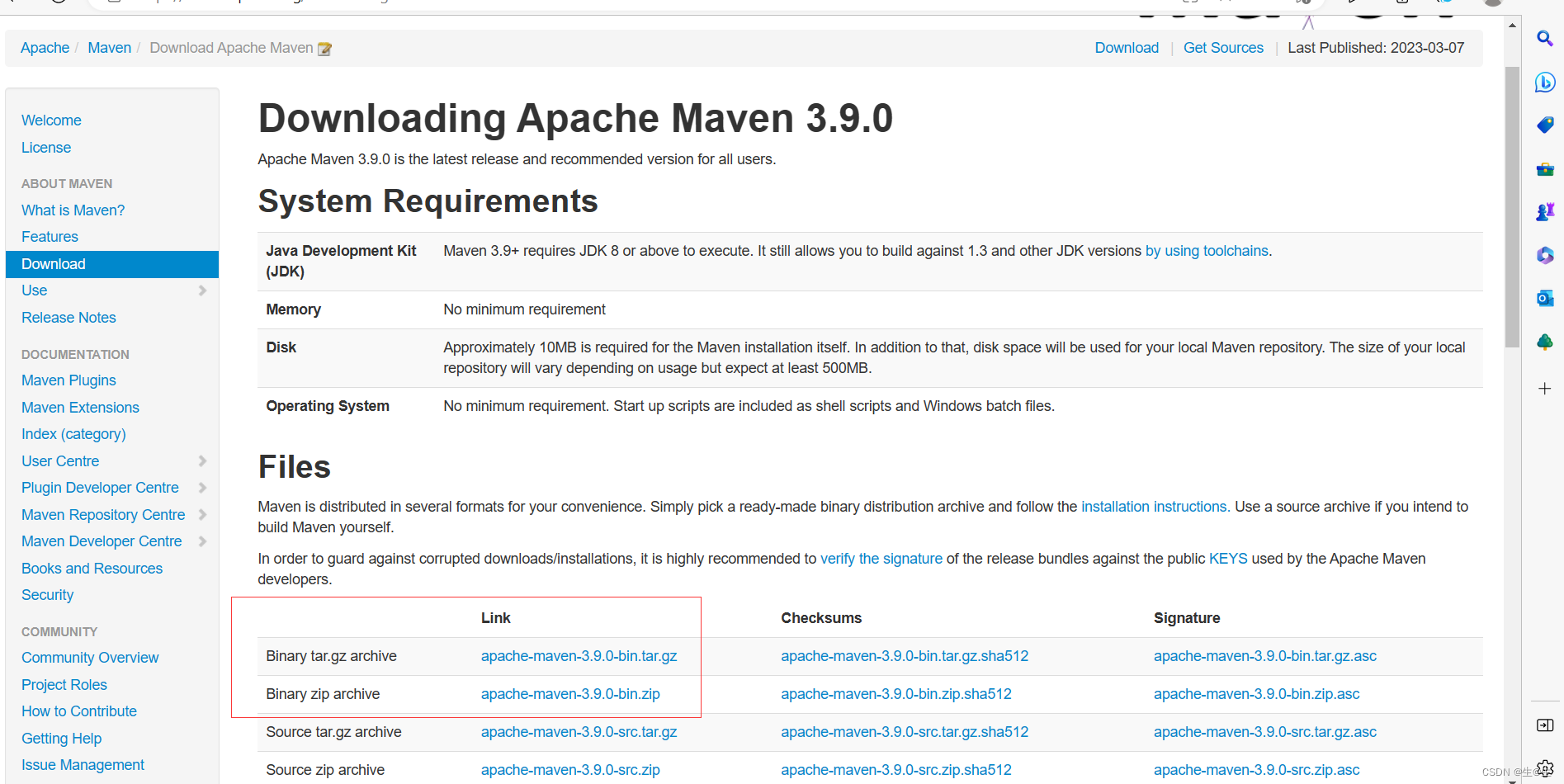
Task: Expand the User Centre submenu arrow
Action: click(x=202, y=461)
